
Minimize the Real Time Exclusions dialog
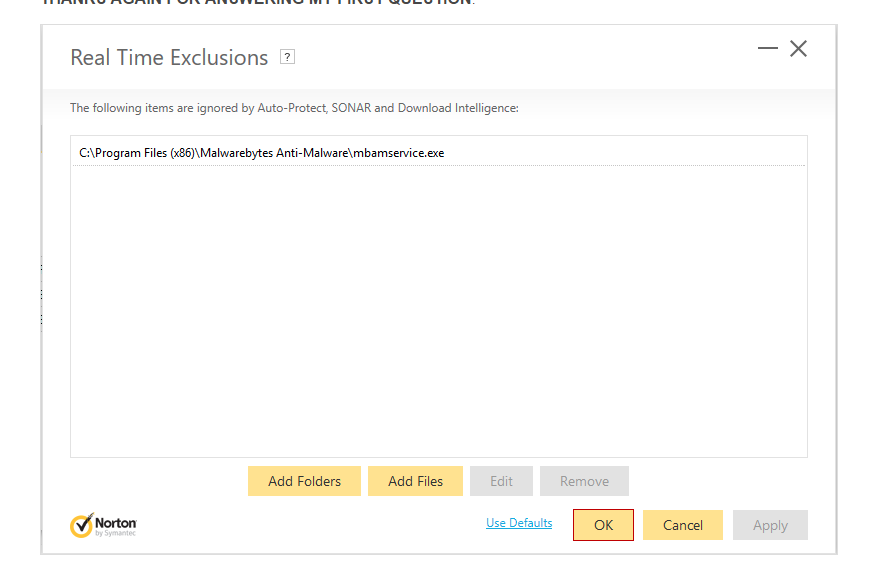coord(768,48)
